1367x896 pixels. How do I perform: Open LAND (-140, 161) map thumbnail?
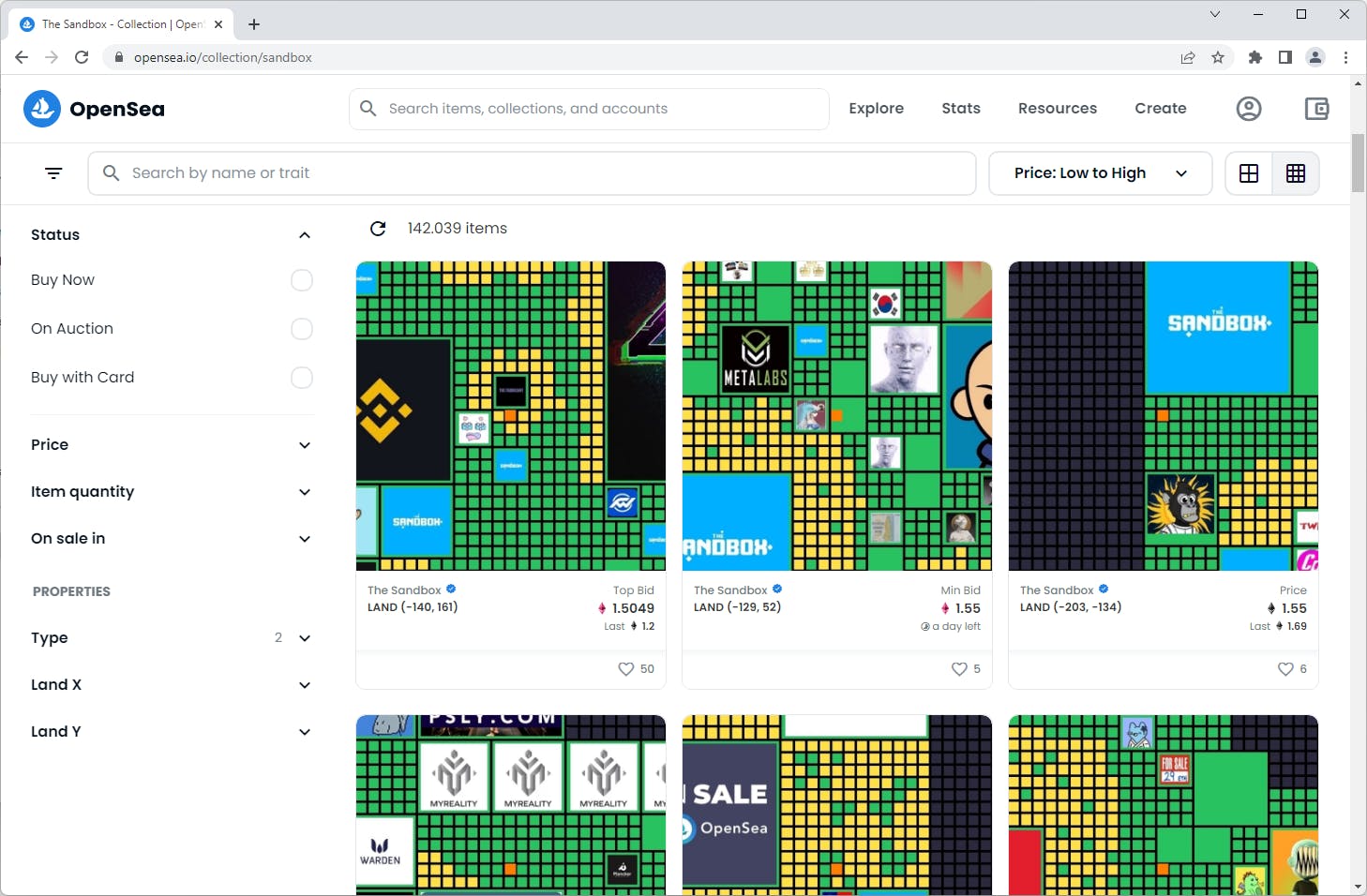(x=511, y=416)
